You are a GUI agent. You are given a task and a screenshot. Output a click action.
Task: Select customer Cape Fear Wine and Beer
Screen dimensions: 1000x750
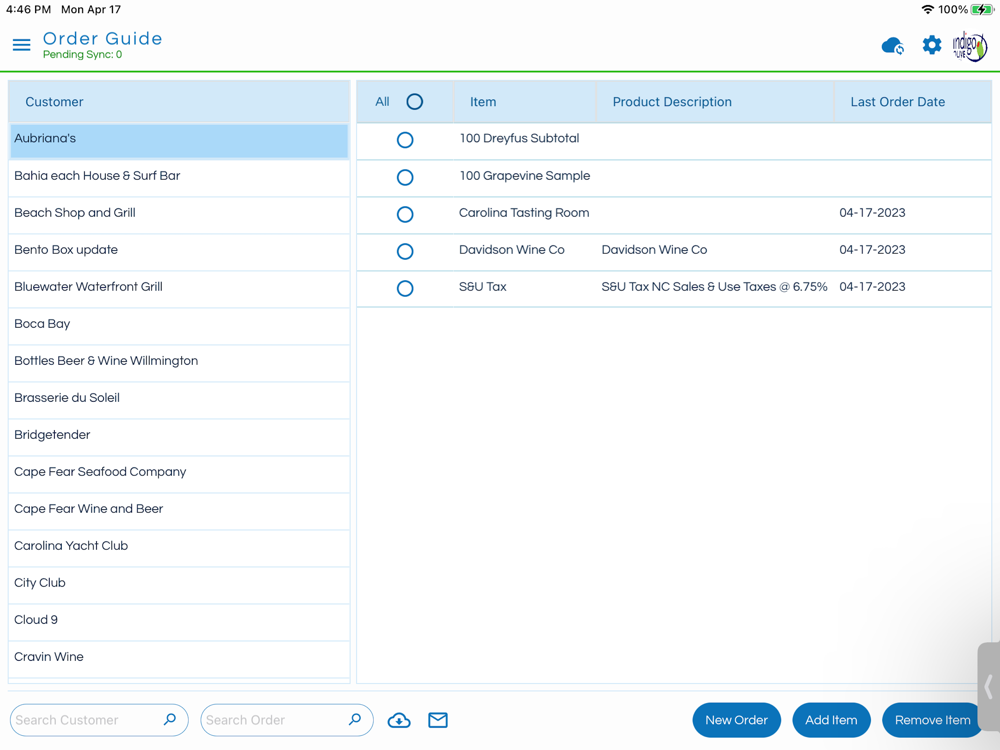tap(179, 511)
